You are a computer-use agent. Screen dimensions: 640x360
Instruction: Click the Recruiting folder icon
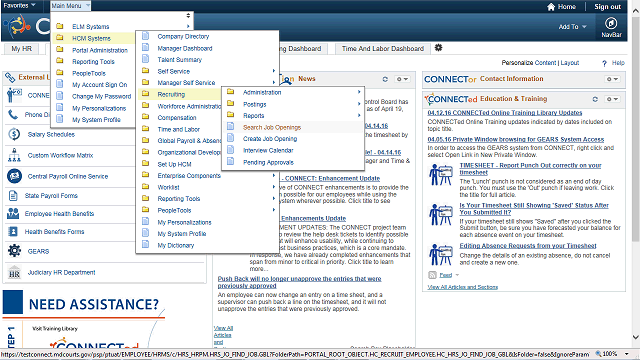pyautogui.click(x=145, y=94)
